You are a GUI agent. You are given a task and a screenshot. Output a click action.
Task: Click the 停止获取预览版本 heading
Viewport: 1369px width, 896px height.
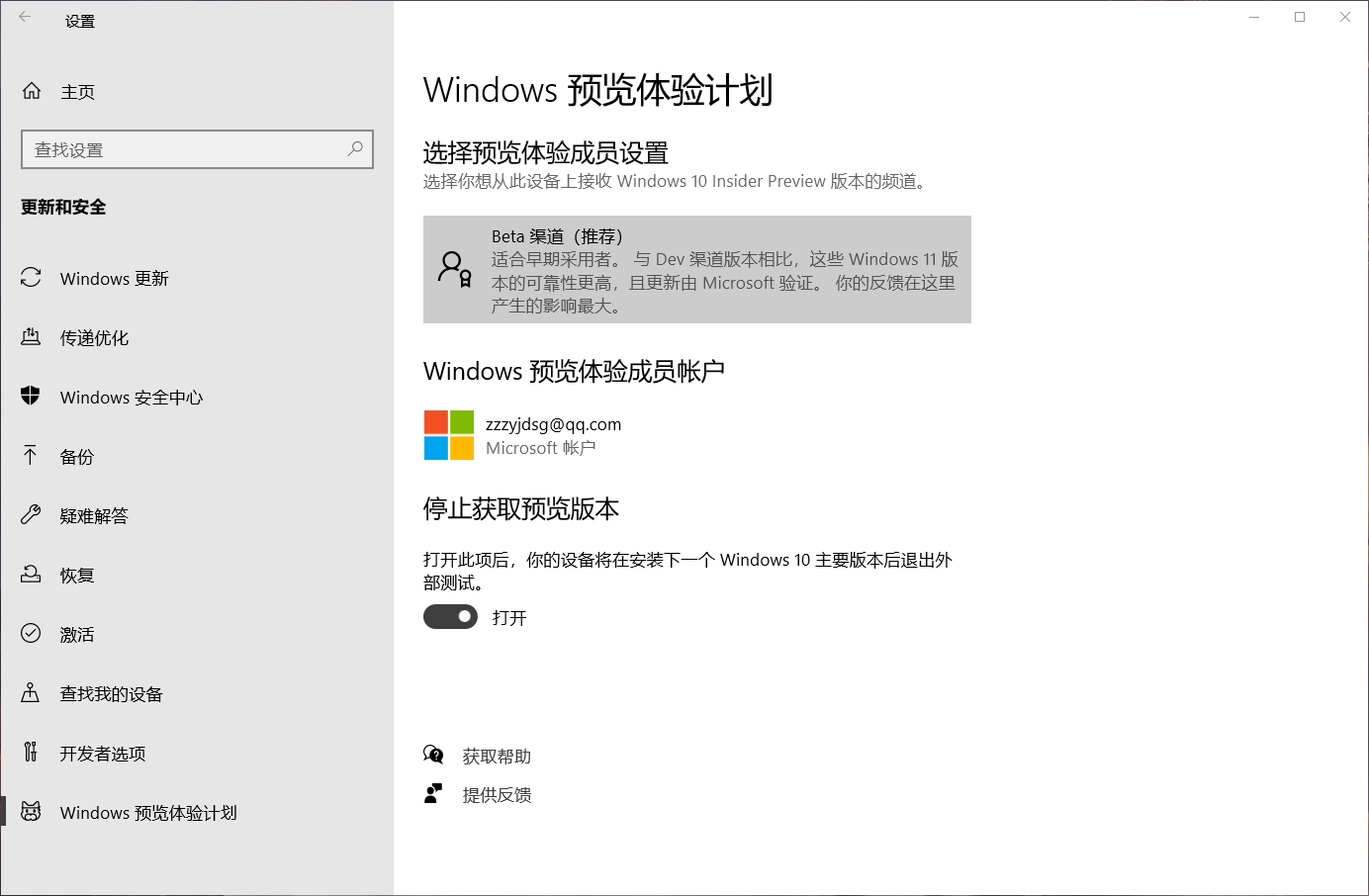point(521,508)
